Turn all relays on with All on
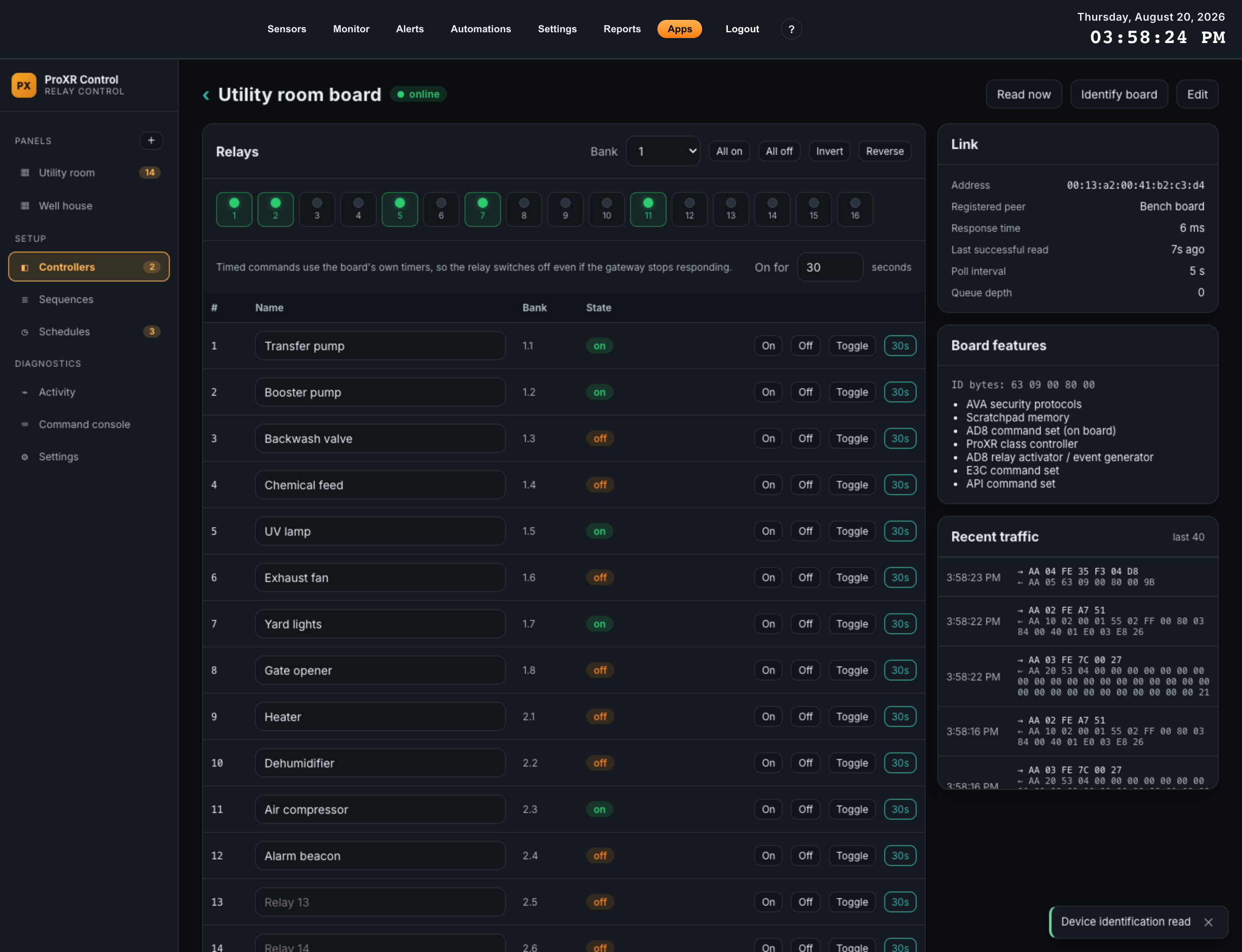Viewport: 1242px width, 952px height. coord(729,151)
